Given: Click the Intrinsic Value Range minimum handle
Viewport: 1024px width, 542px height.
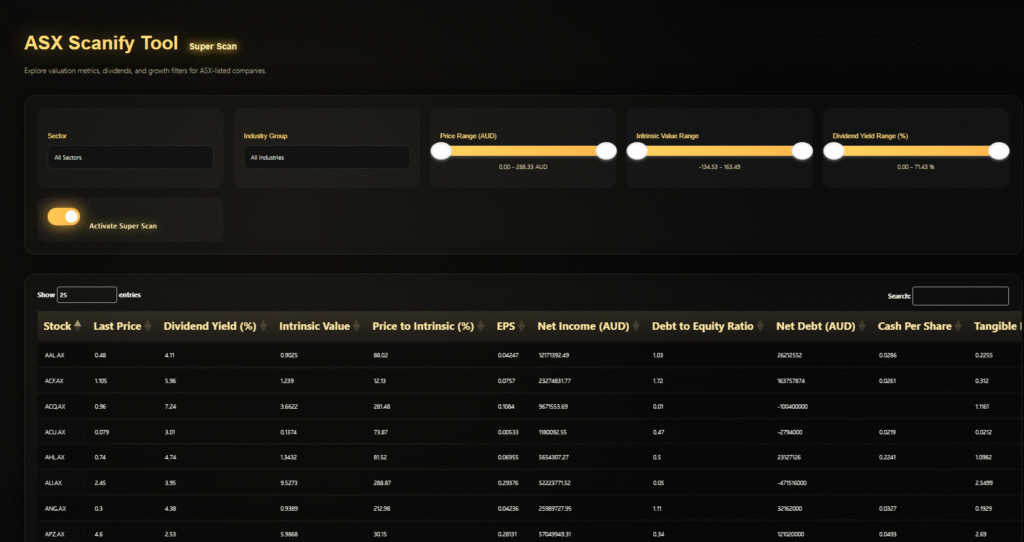Looking at the screenshot, I should (x=637, y=151).
